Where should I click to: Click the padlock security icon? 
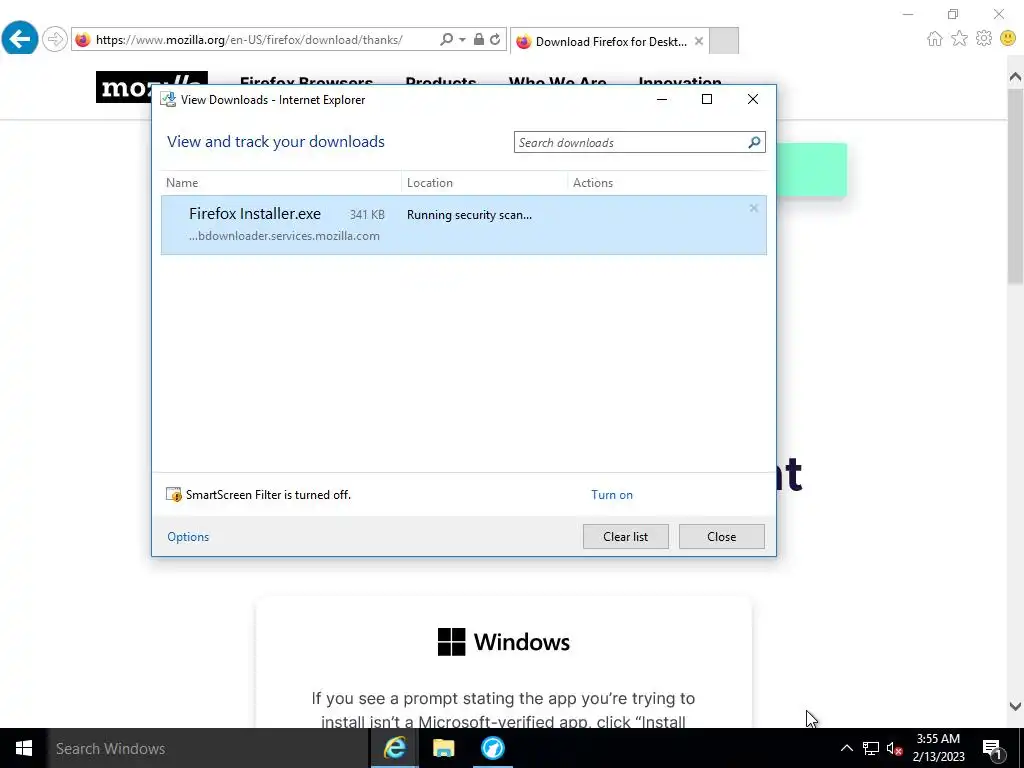(479, 39)
